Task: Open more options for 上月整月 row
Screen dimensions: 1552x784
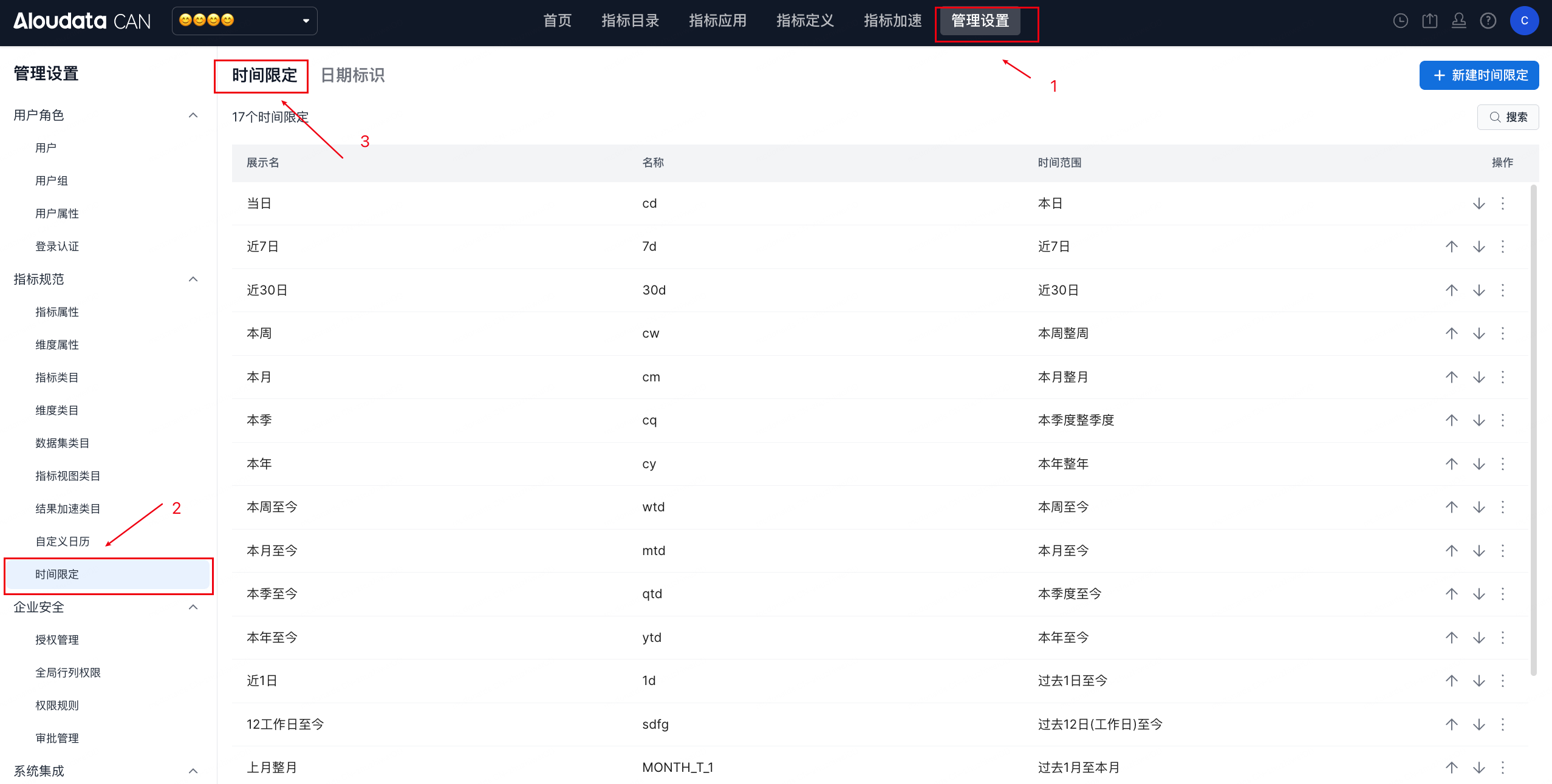Action: 1503,768
